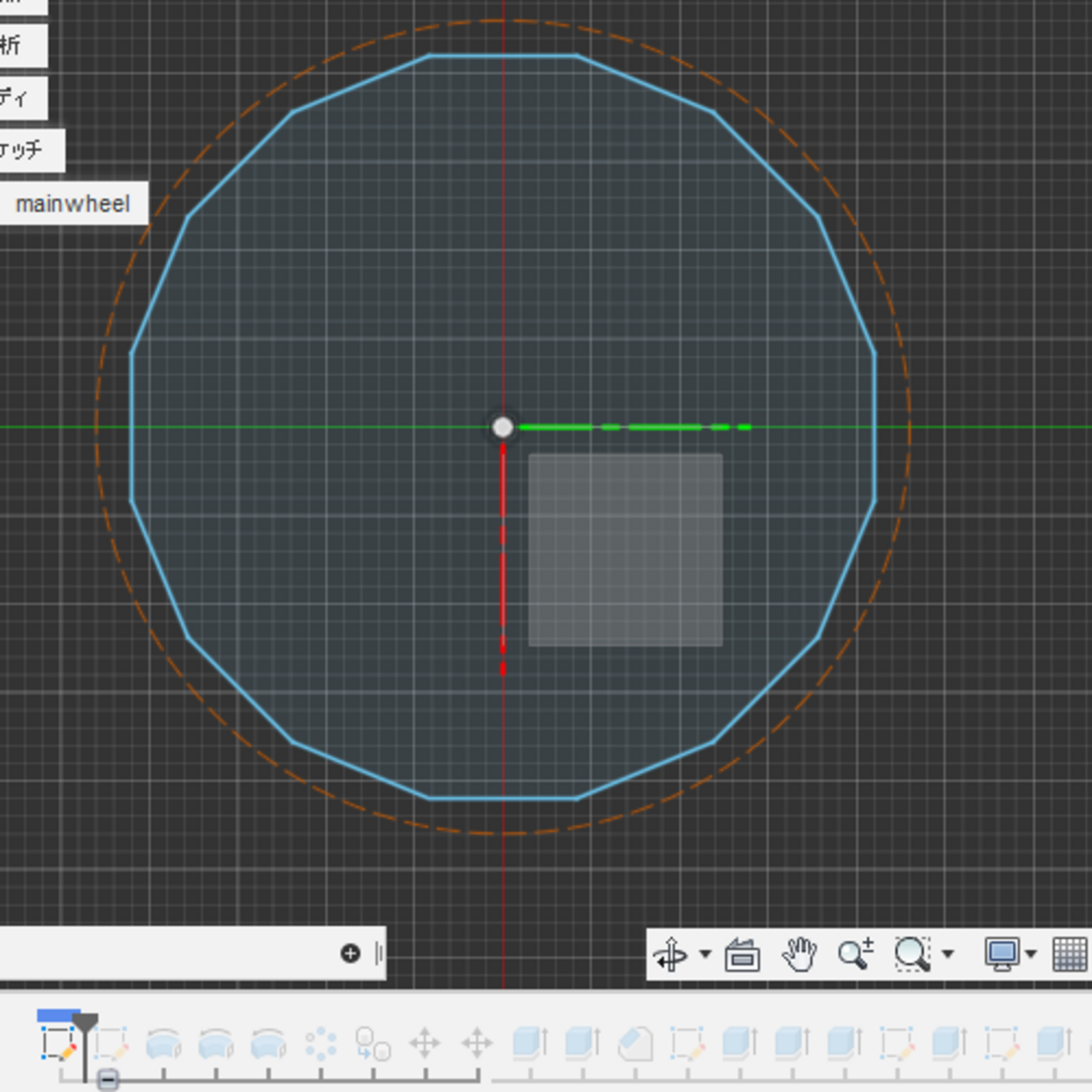Select the Pan hand tool
Screen dimensions: 1092x1092
(x=798, y=954)
